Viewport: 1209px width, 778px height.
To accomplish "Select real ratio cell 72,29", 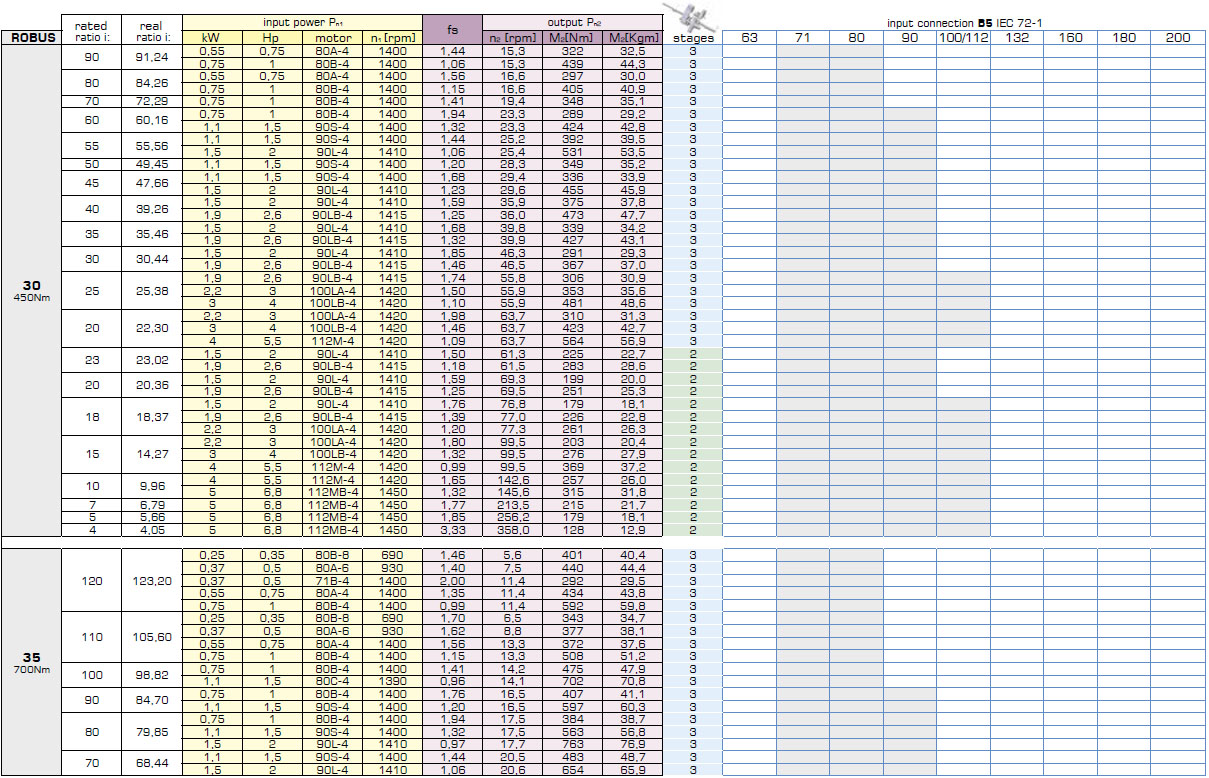I will coord(151,101).
